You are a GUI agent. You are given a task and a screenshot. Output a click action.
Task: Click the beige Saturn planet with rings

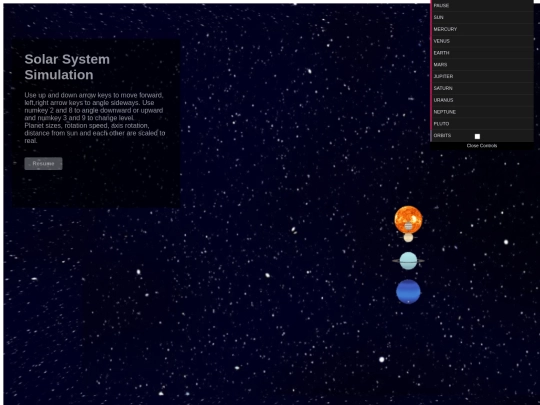pos(408,238)
